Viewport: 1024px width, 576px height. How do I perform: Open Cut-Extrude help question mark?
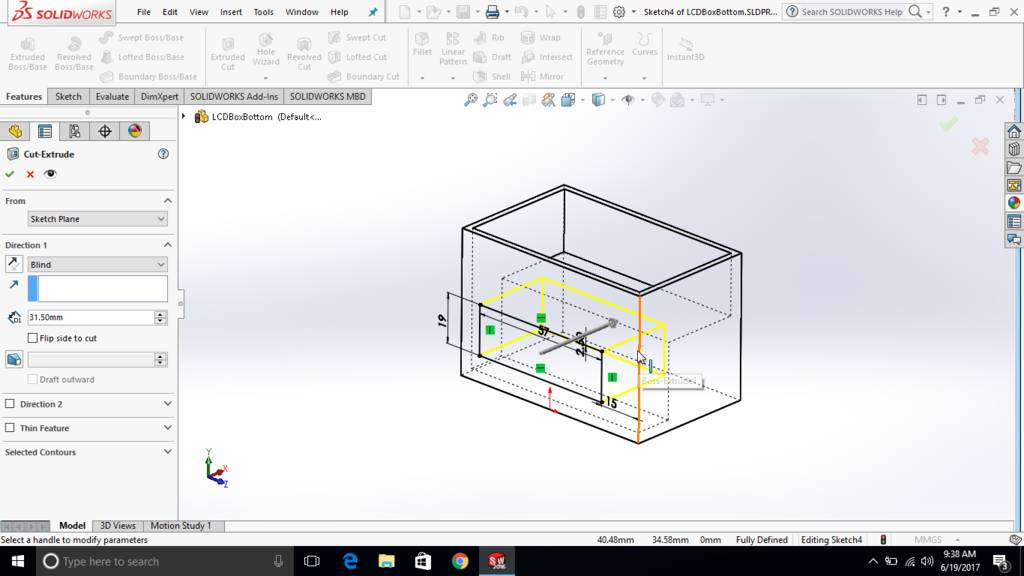pyautogui.click(x=163, y=154)
